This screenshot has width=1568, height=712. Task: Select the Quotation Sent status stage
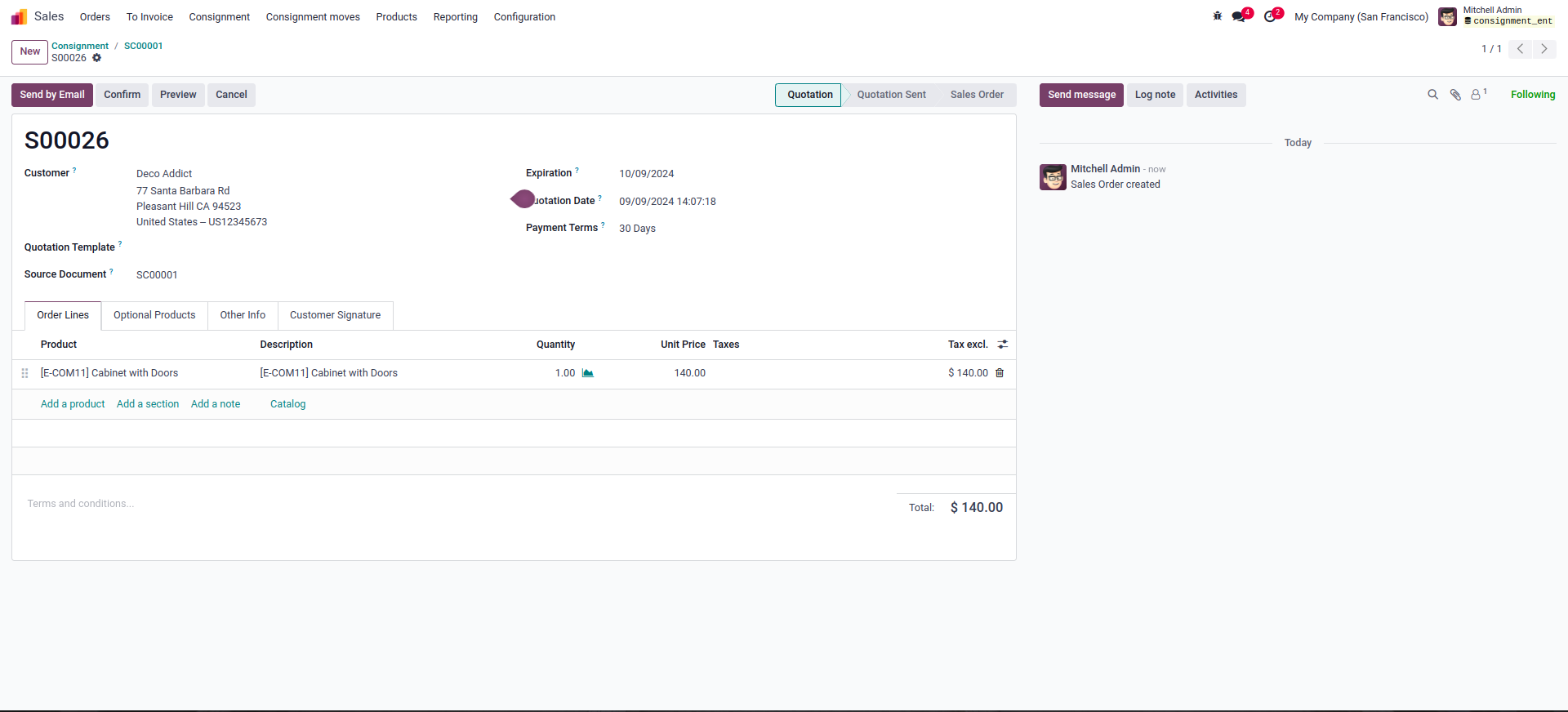pos(891,95)
